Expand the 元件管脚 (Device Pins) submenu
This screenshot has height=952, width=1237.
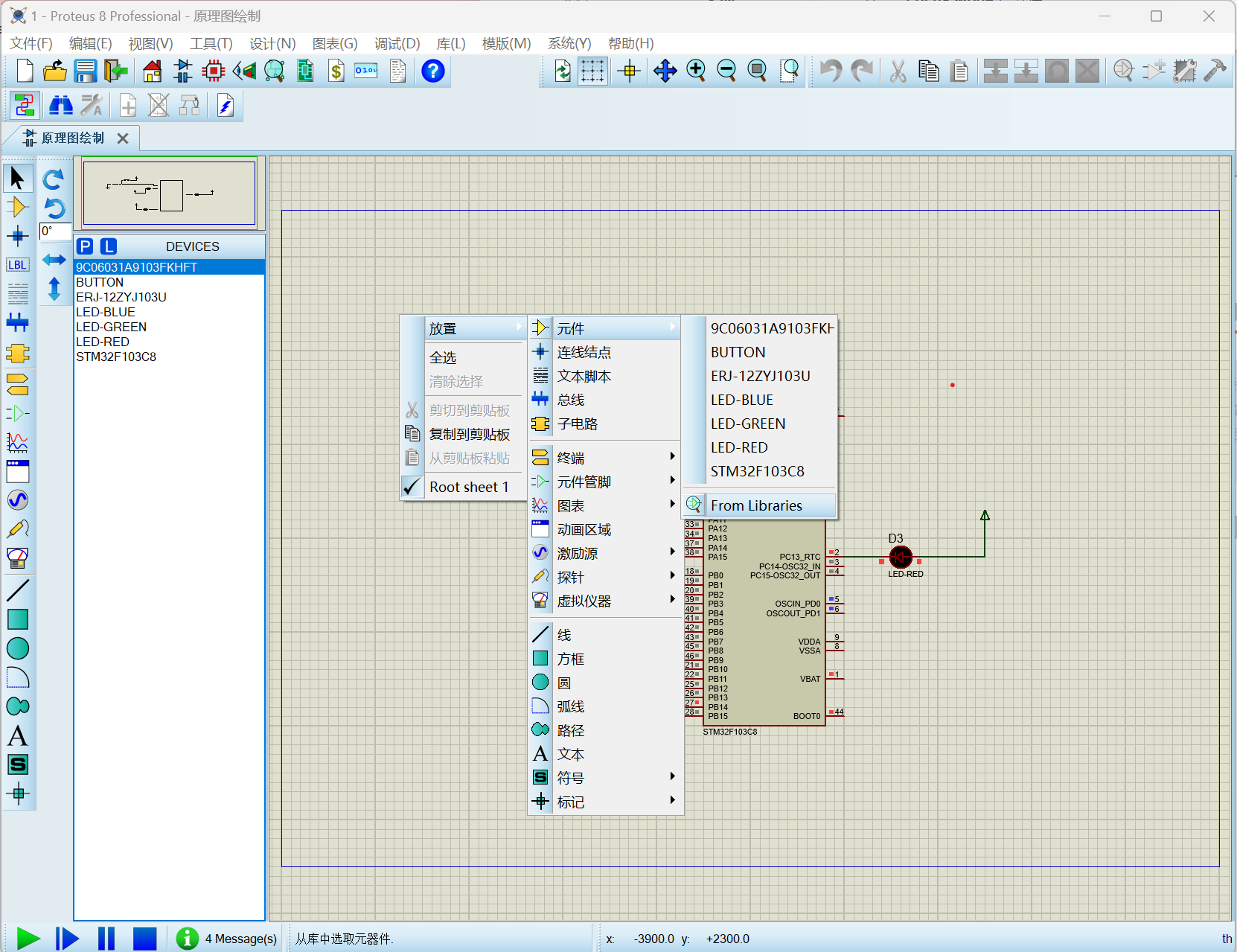(x=604, y=482)
